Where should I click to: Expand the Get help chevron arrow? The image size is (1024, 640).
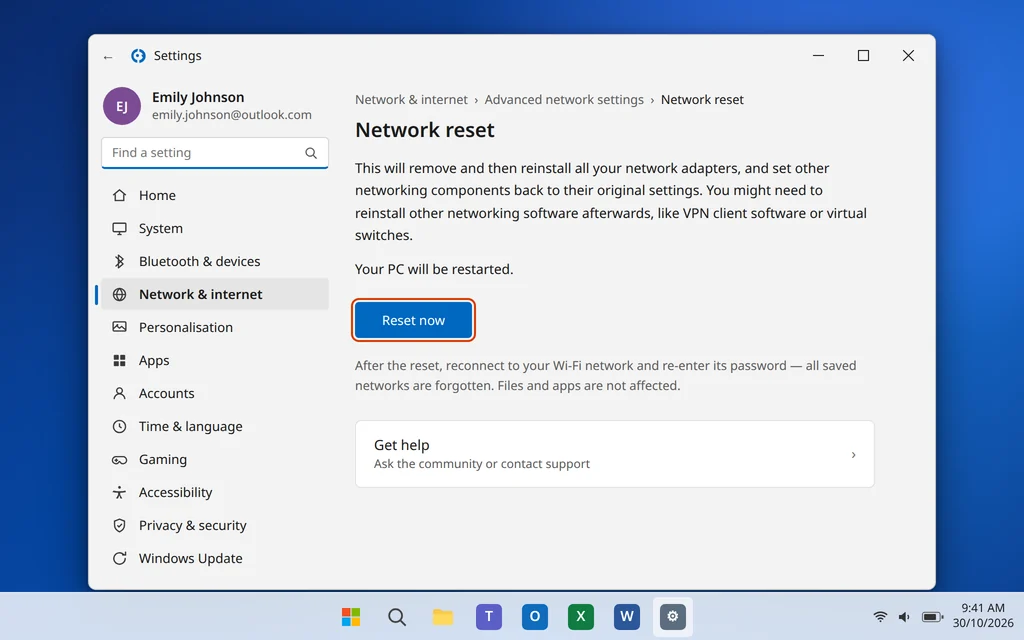[x=853, y=455]
